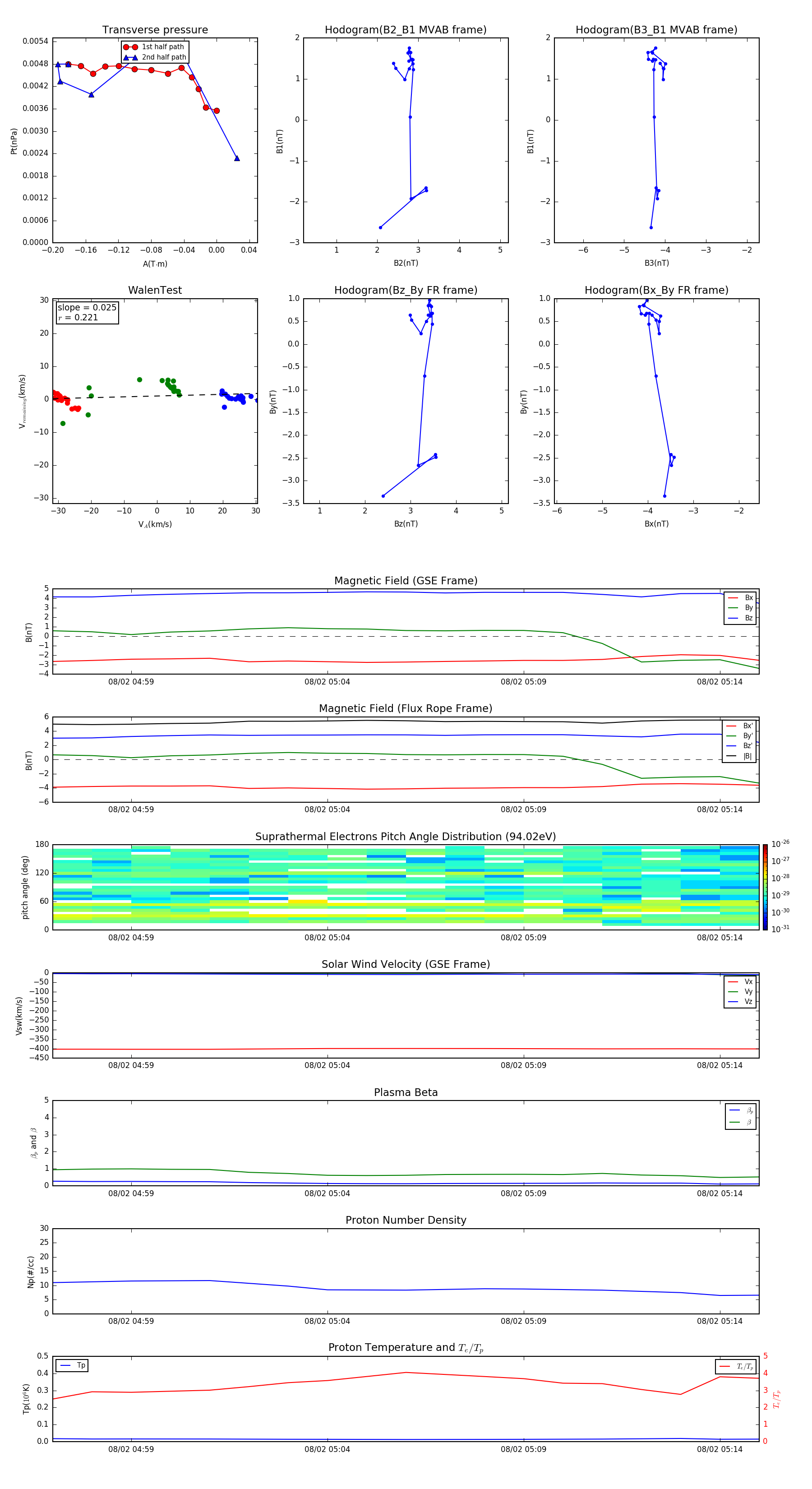Click the lowest point in Bx_By hodogram

tap(664, 496)
